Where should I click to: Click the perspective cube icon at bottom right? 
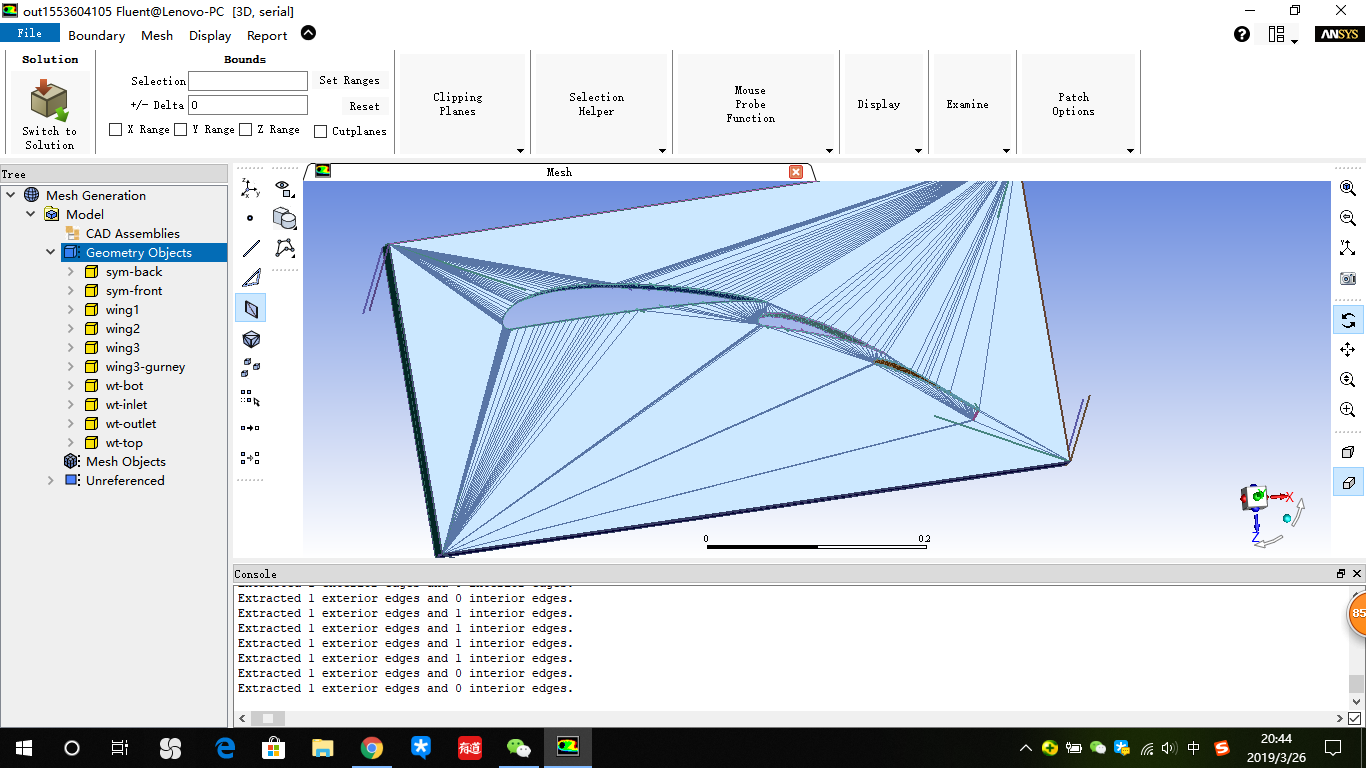click(x=1348, y=482)
